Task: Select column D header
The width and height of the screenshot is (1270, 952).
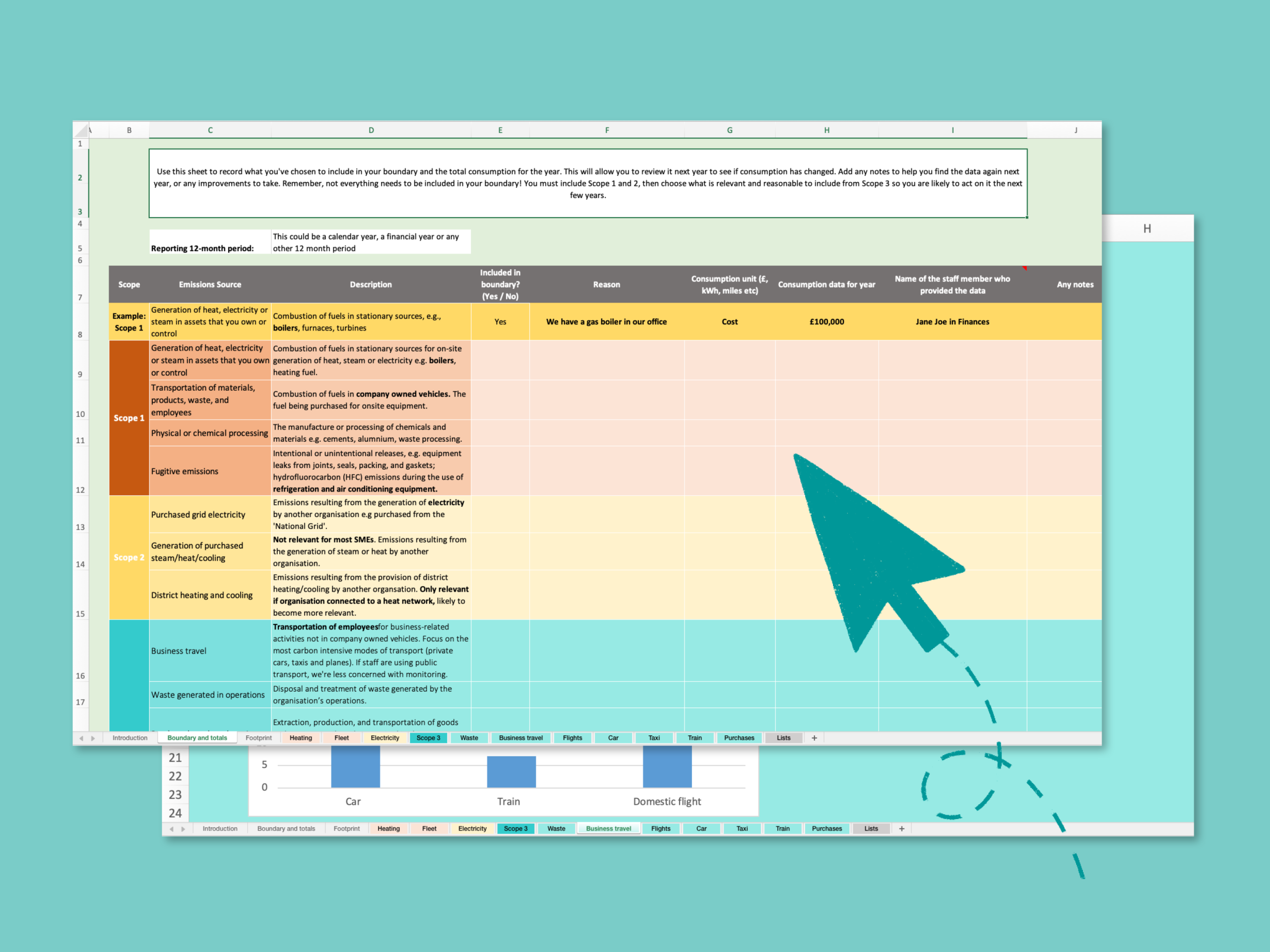Action: click(371, 130)
